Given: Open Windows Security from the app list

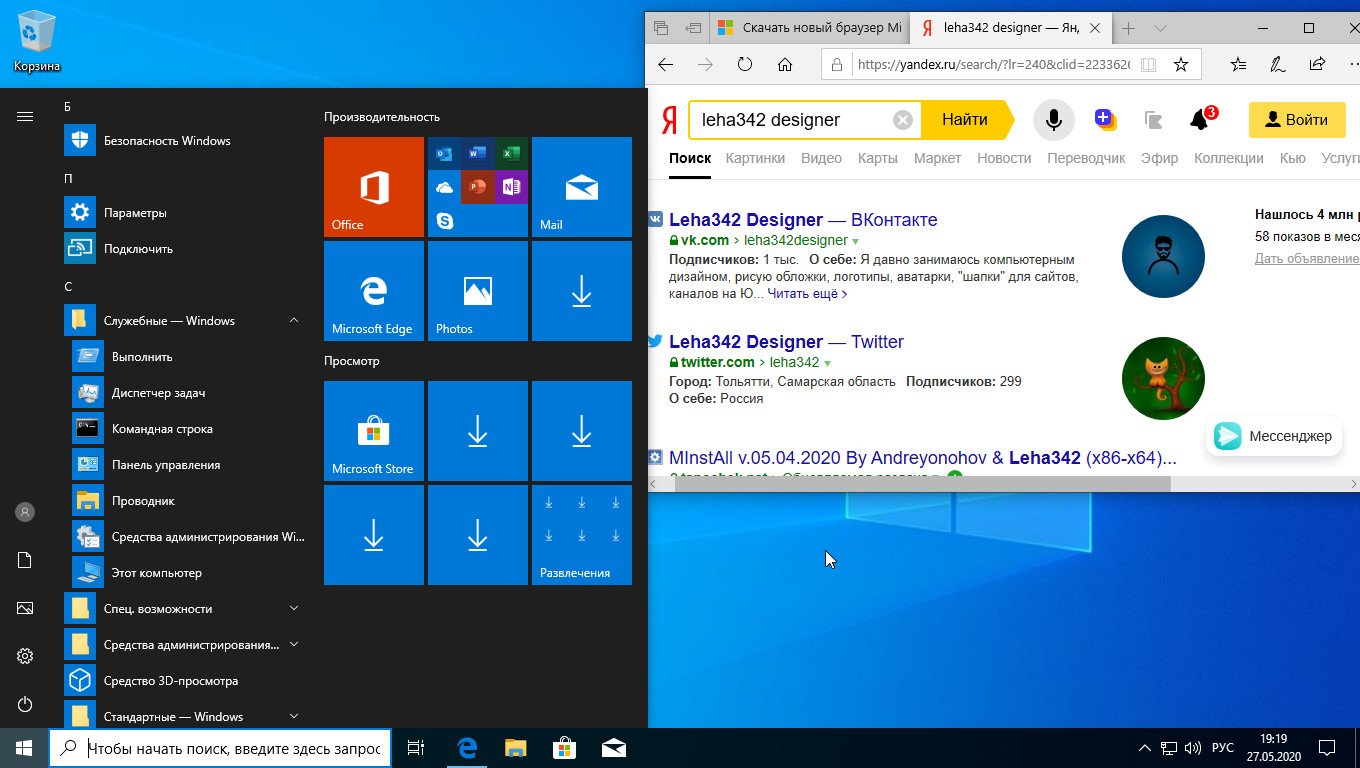Looking at the screenshot, I should (184, 141).
